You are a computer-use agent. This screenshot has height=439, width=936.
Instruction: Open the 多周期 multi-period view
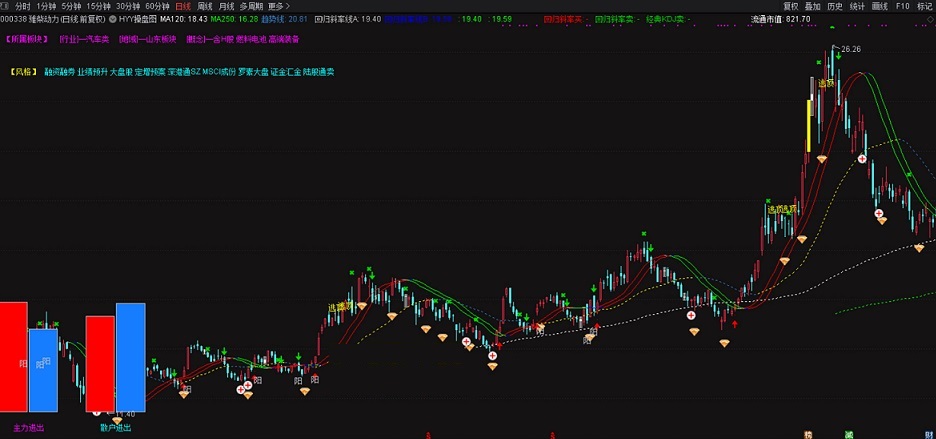pyautogui.click(x=251, y=7)
